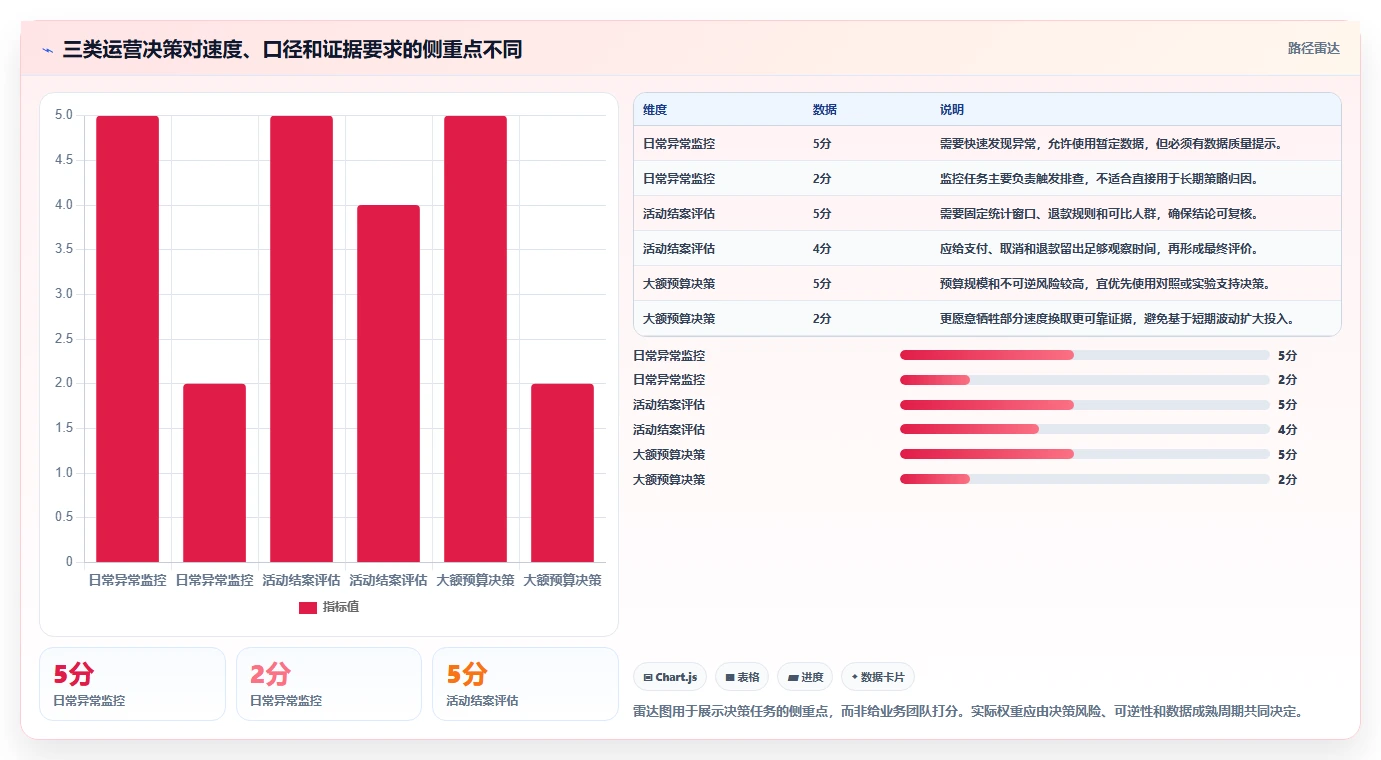This screenshot has width=1381, height=760.
Task: Select the 活动结案评估 chart bar with value 5
Action: (x=301, y=339)
